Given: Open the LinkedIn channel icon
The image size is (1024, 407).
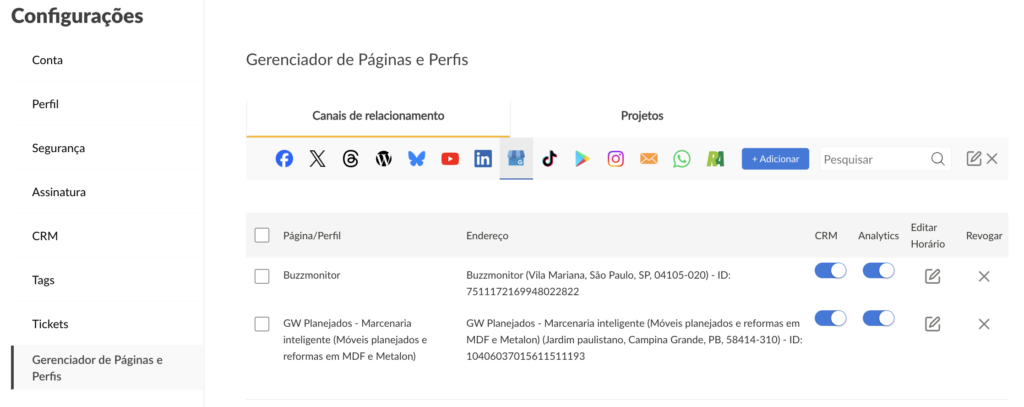Looking at the screenshot, I should pyautogui.click(x=483, y=159).
